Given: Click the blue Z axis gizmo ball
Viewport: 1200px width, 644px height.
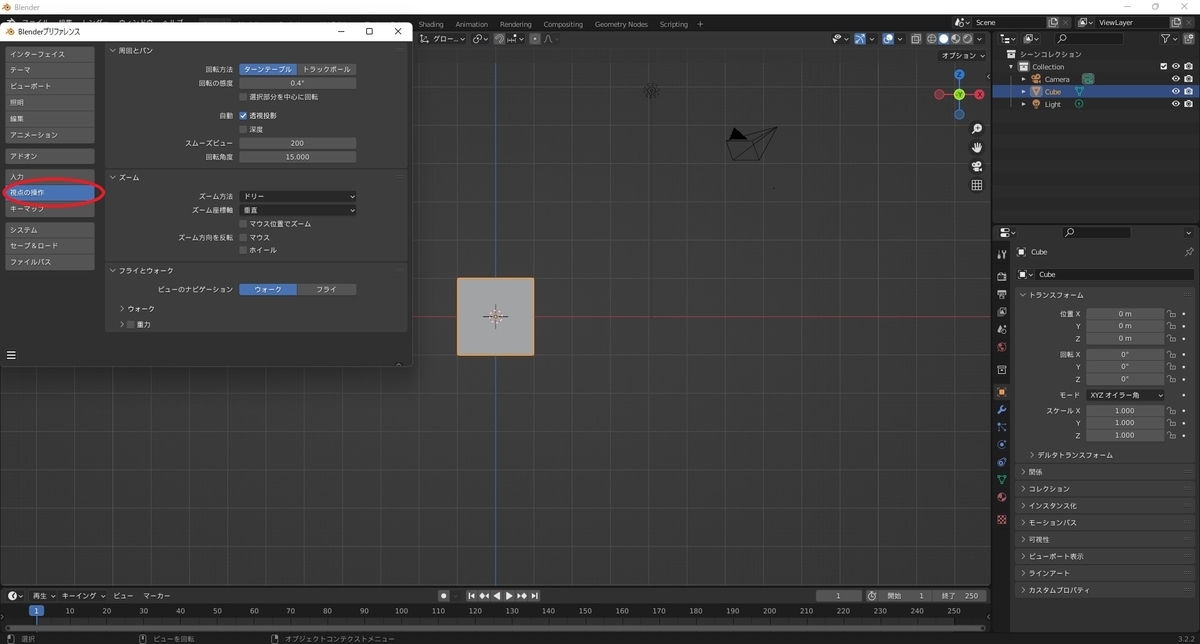Looking at the screenshot, I should pos(959,75).
